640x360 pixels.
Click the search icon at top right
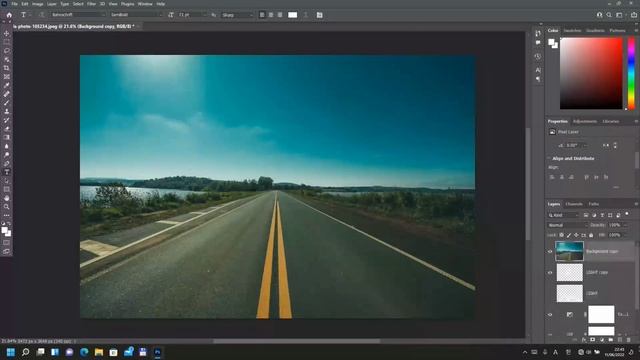609,15
